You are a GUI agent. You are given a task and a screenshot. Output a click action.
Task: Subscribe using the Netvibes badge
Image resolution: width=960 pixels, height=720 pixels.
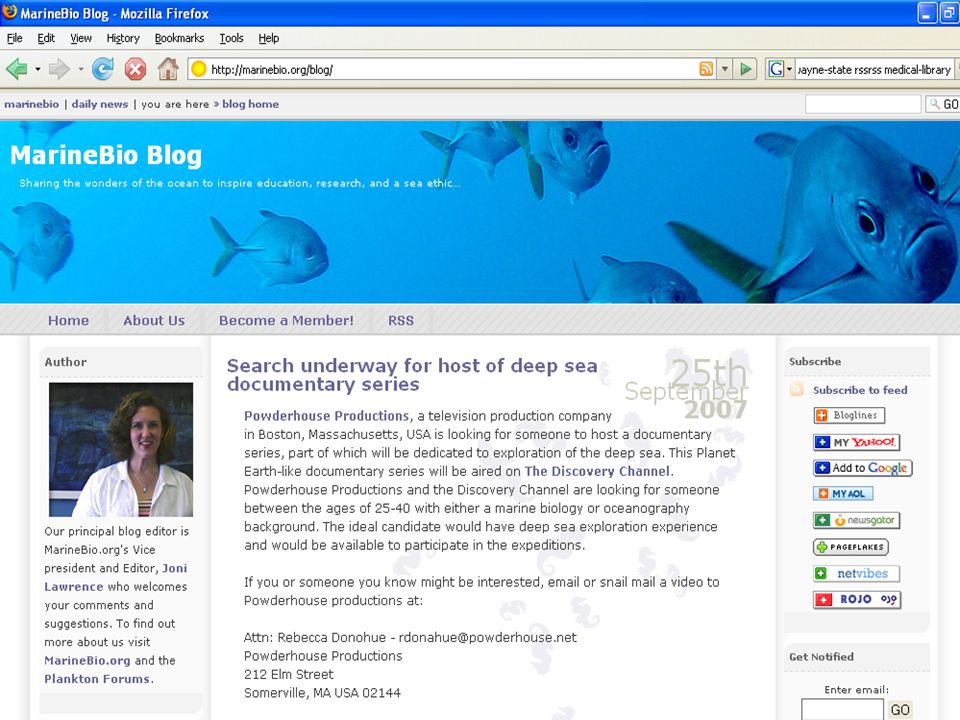point(857,574)
